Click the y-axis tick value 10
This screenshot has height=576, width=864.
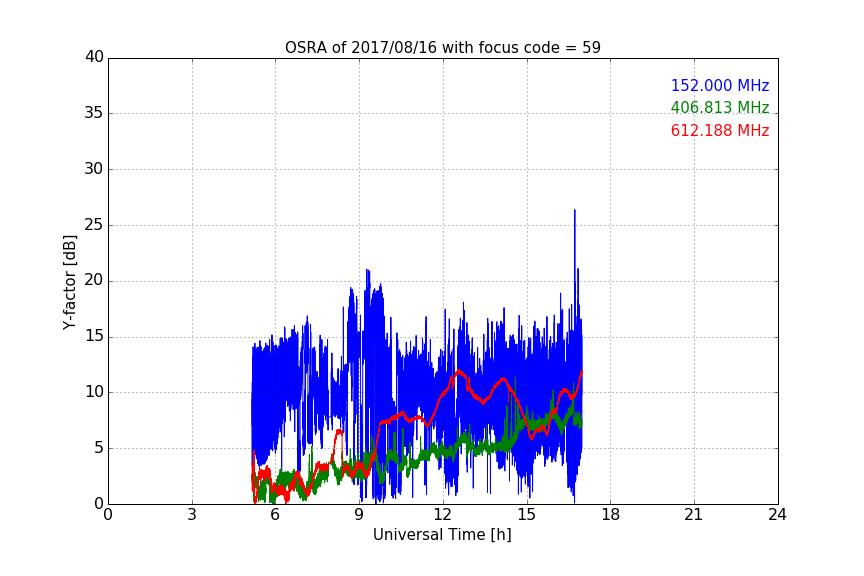[x=94, y=392]
